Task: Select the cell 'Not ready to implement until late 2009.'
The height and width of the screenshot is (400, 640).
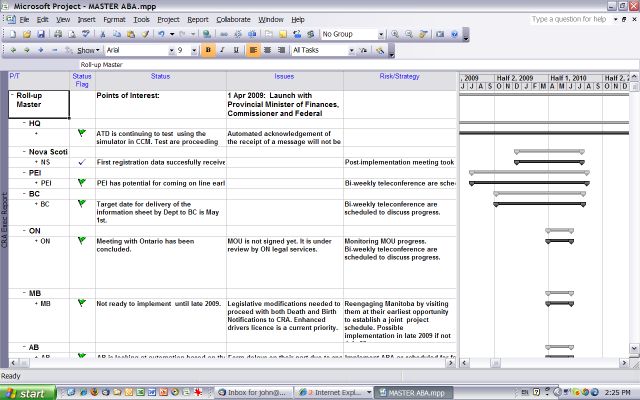Action: 161,320
